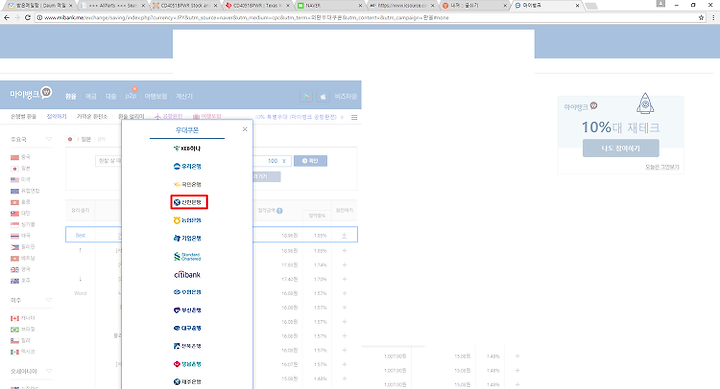Choose 대만 from country list

click(x=20, y=213)
